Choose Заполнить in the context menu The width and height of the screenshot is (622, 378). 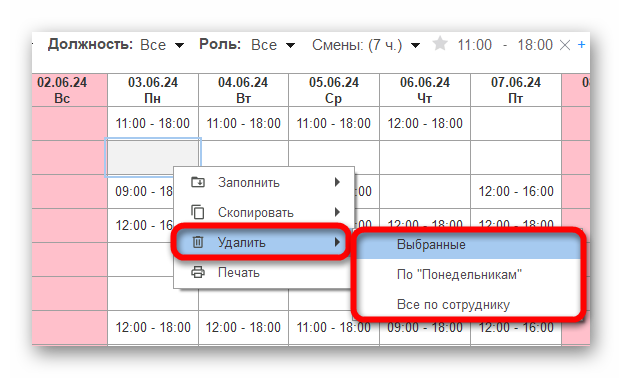263,182
